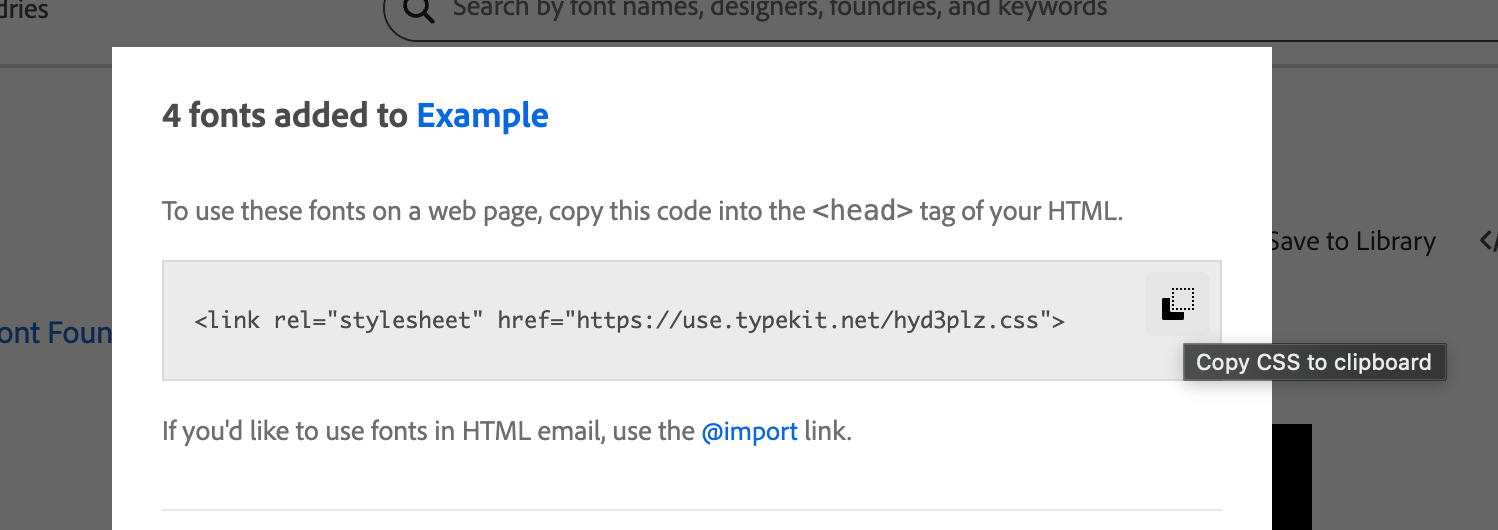Click the "4 fonts added to" heading

coord(285,116)
